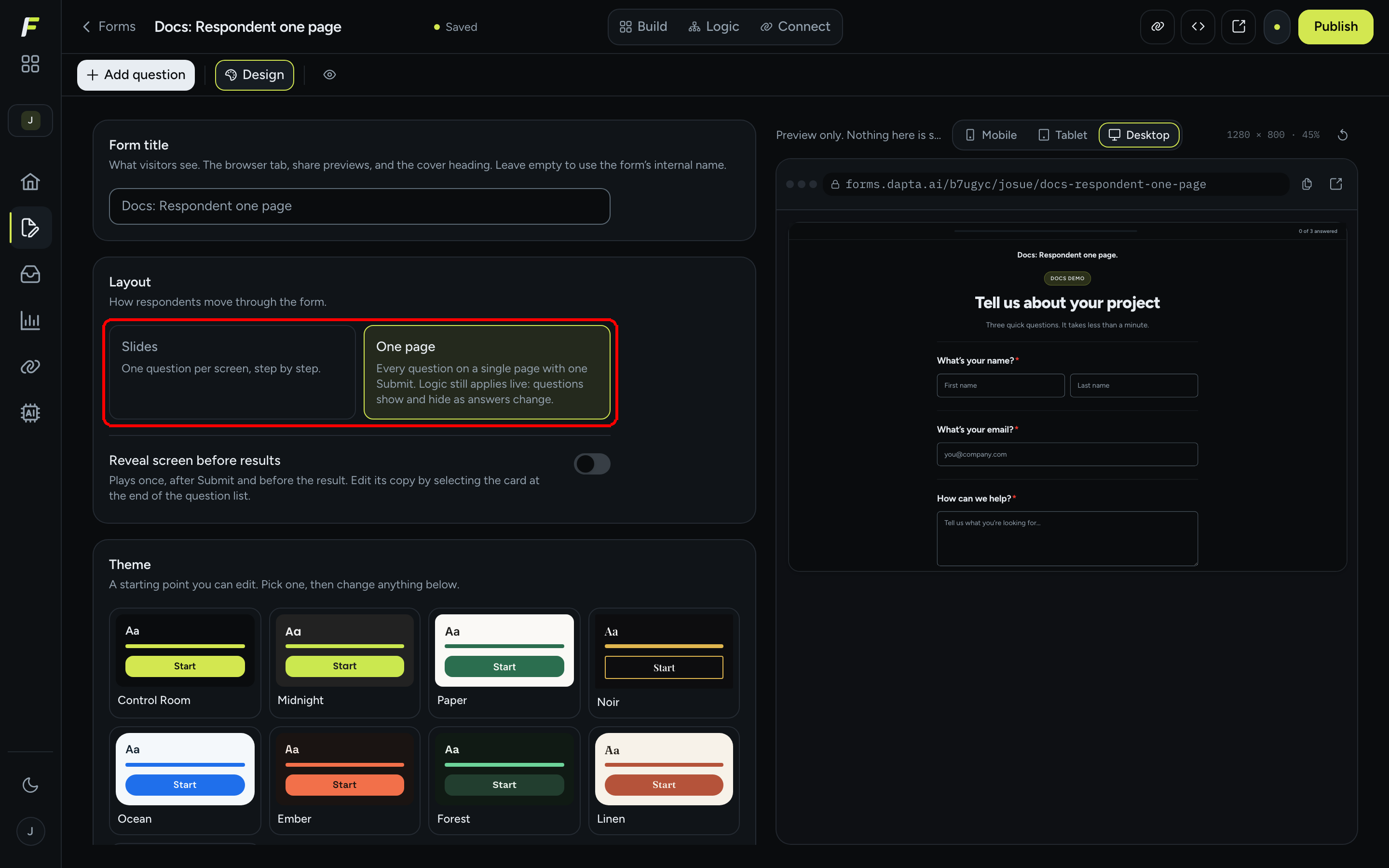1389x868 pixels.
Task: Copy share link icon in top bar
Action: point(1157,27)
